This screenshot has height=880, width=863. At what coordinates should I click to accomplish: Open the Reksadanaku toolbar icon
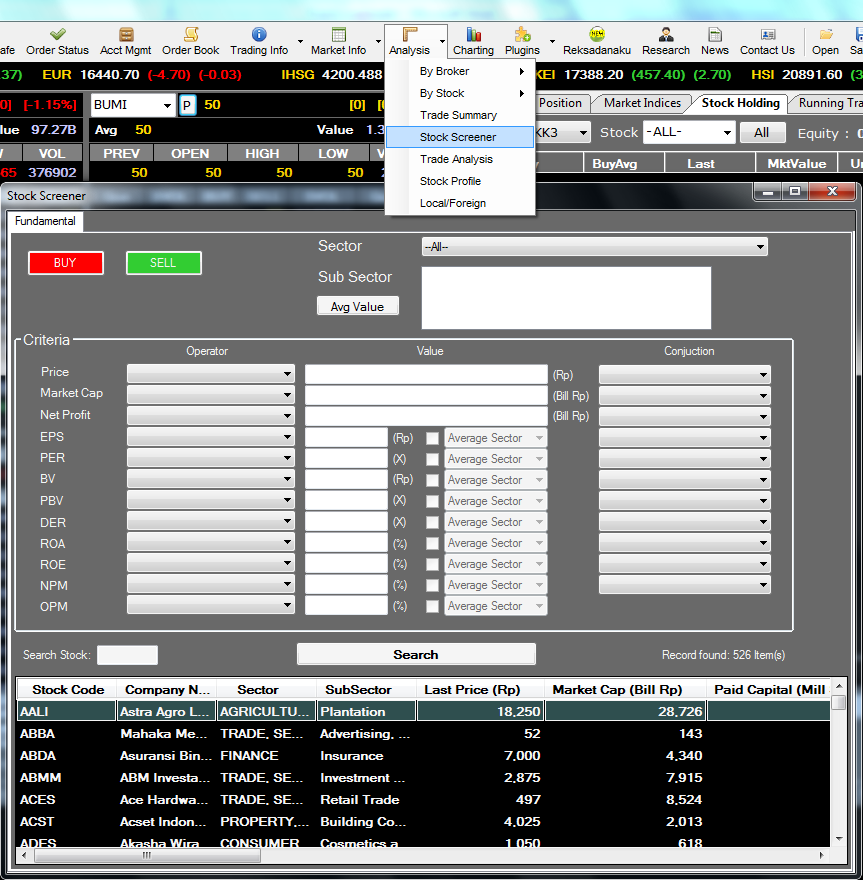click(x=597, y=41)
